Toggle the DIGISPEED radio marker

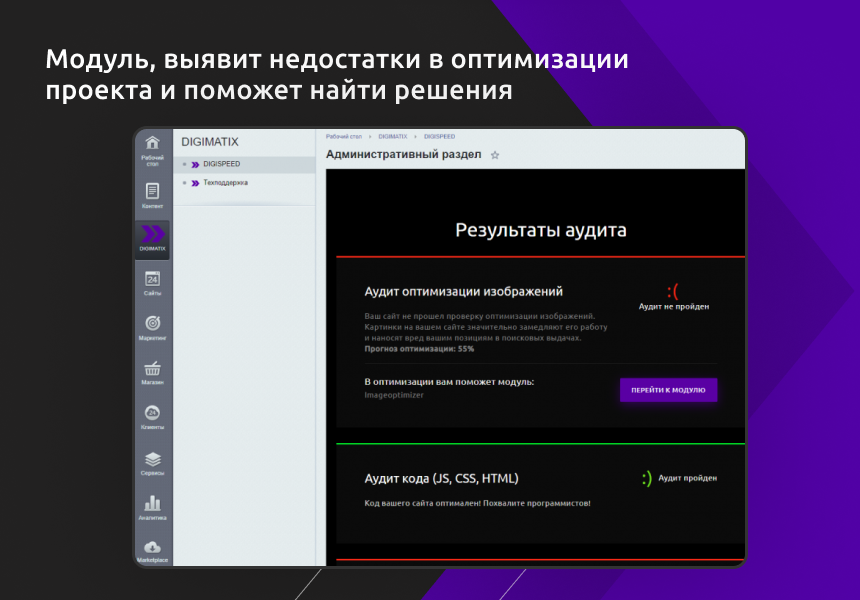(x=183, y=164)
